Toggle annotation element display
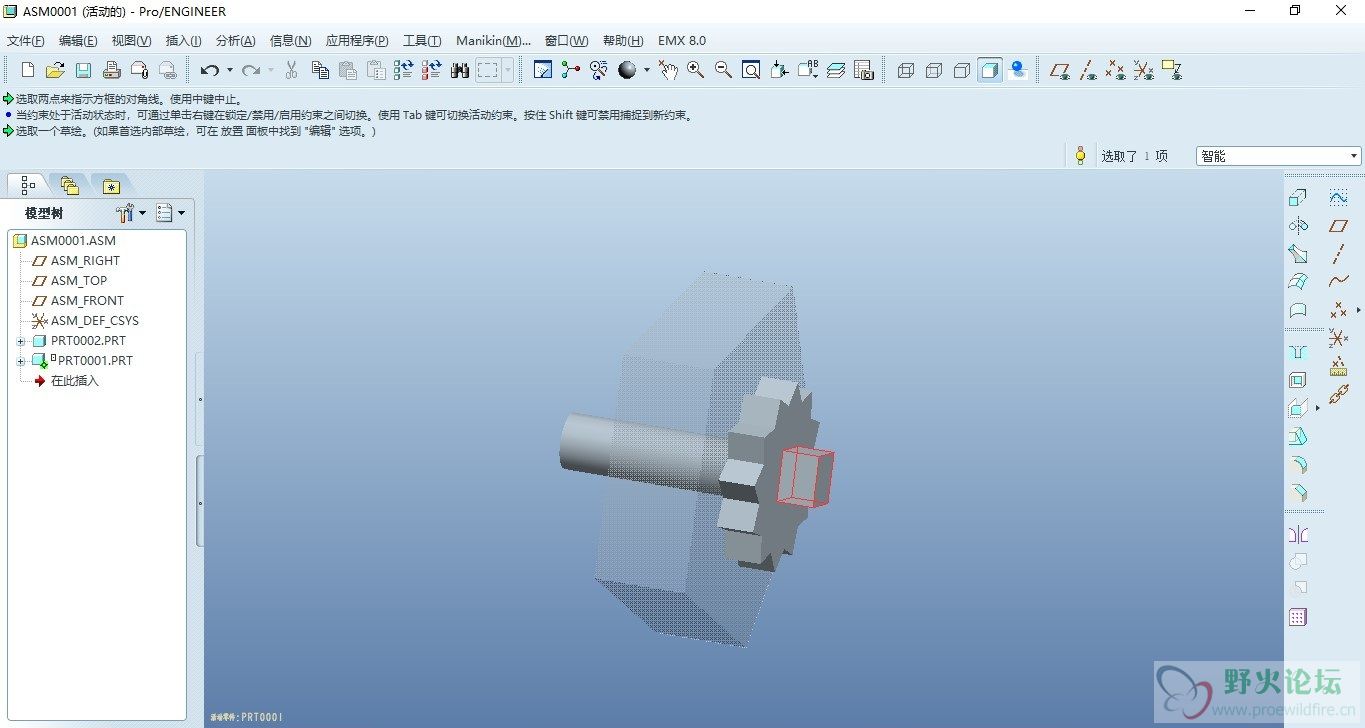This screenshot has height=728, width=1365. (1172, 70)
